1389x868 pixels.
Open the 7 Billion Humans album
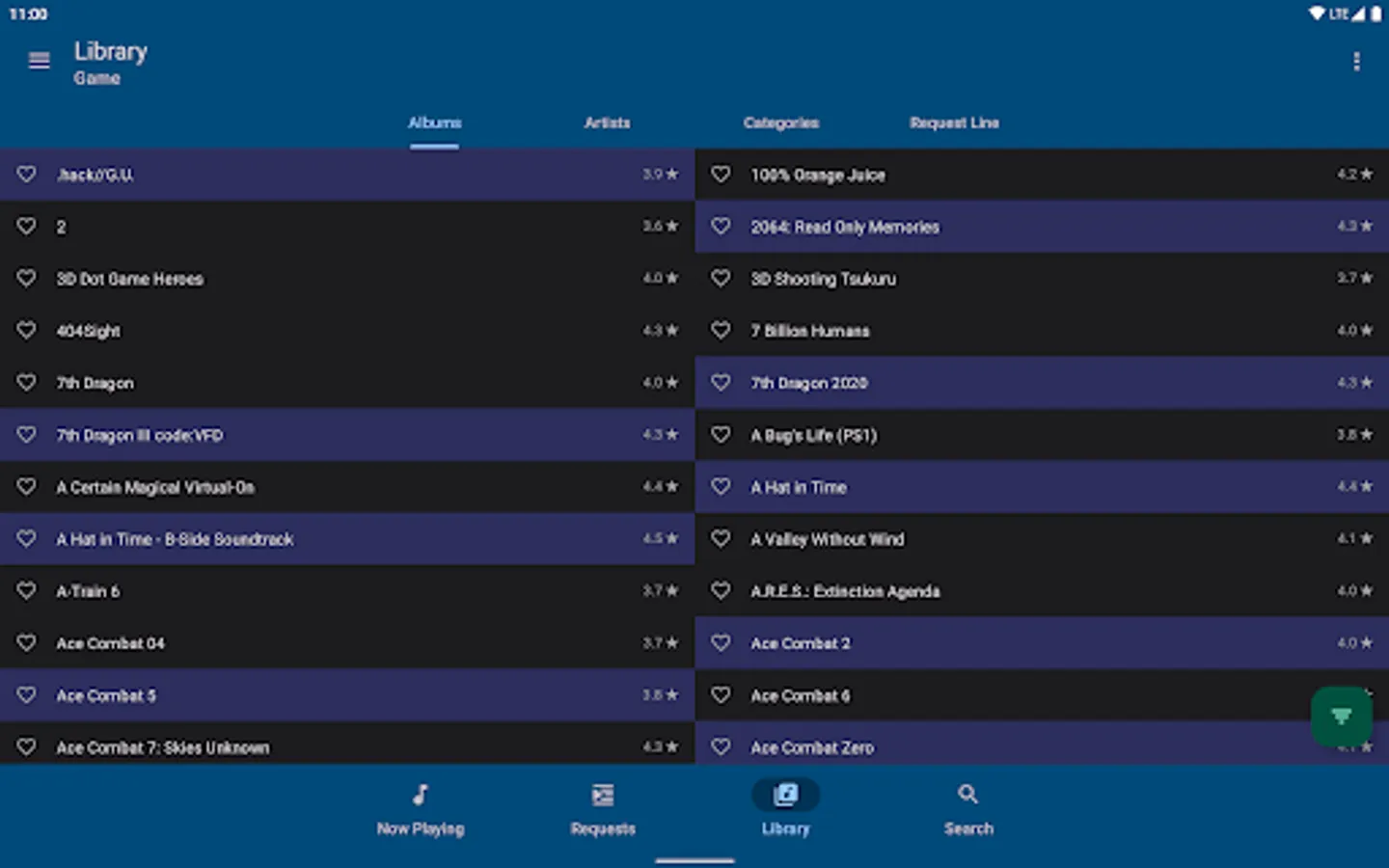809,332
